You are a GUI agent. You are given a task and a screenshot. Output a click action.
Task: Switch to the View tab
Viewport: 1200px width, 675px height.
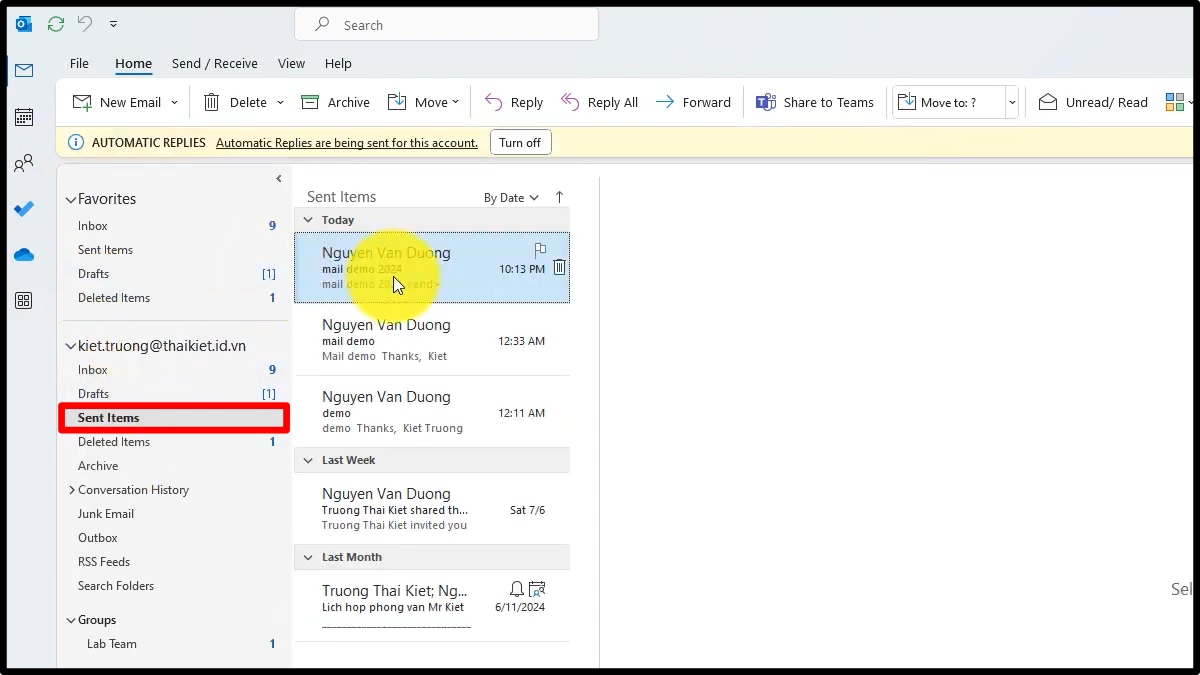291,63
